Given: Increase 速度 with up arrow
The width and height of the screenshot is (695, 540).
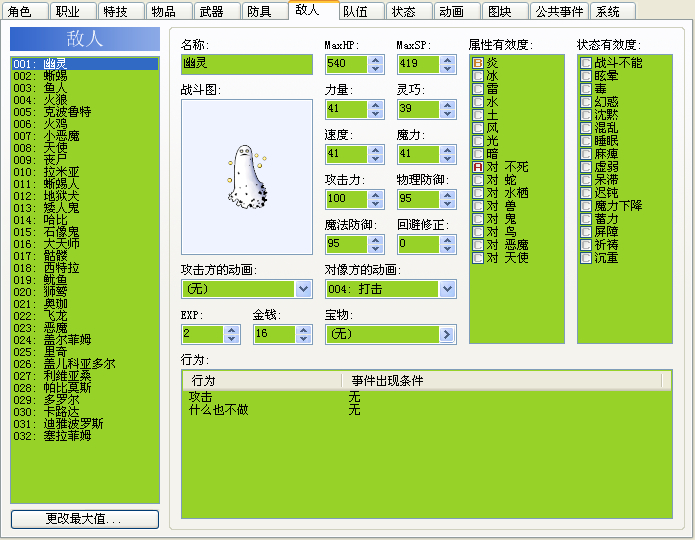Looking at the screenshot, I should tap(375, 150).
